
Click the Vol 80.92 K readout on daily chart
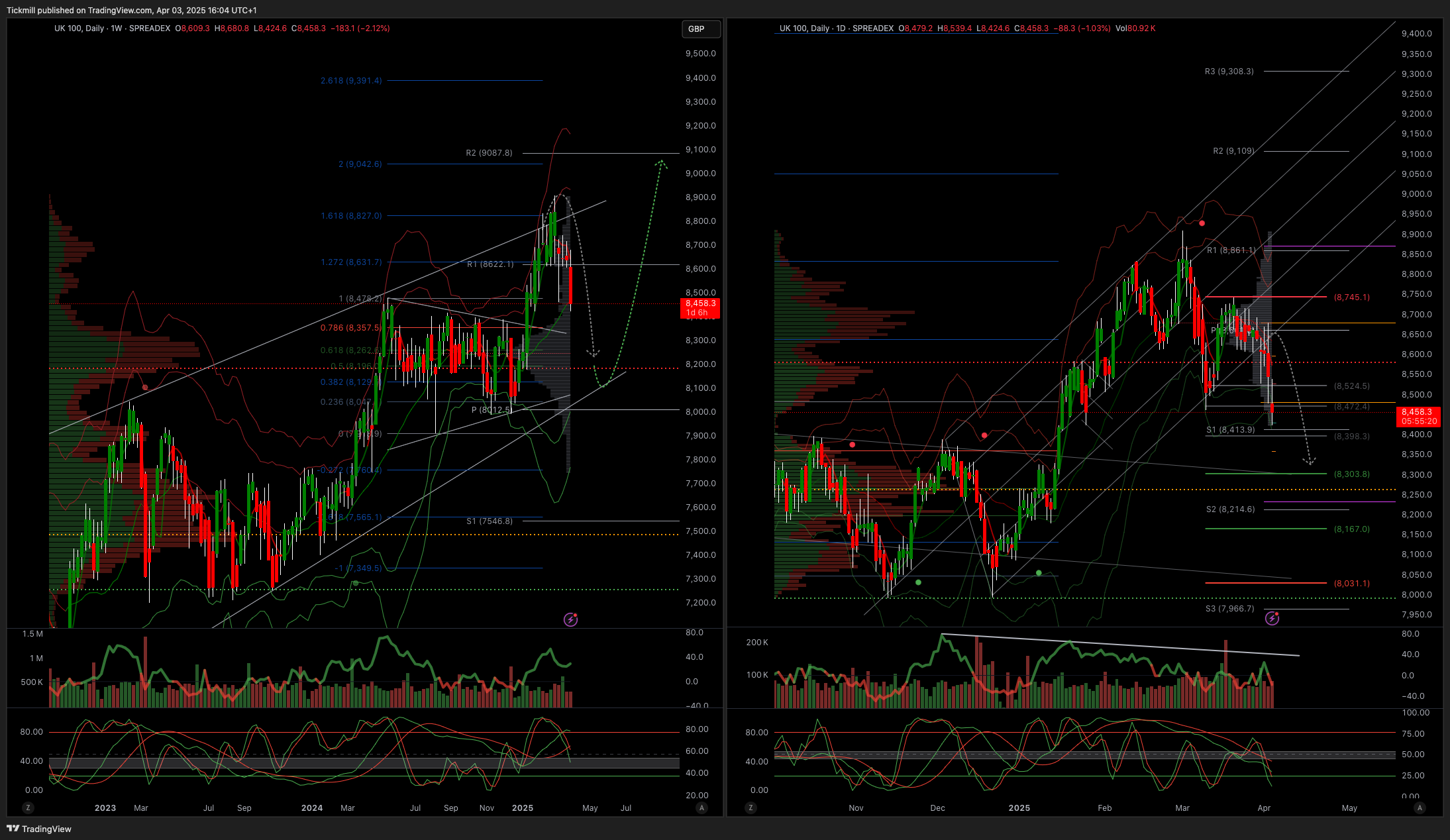click(x=1135, y=28)
